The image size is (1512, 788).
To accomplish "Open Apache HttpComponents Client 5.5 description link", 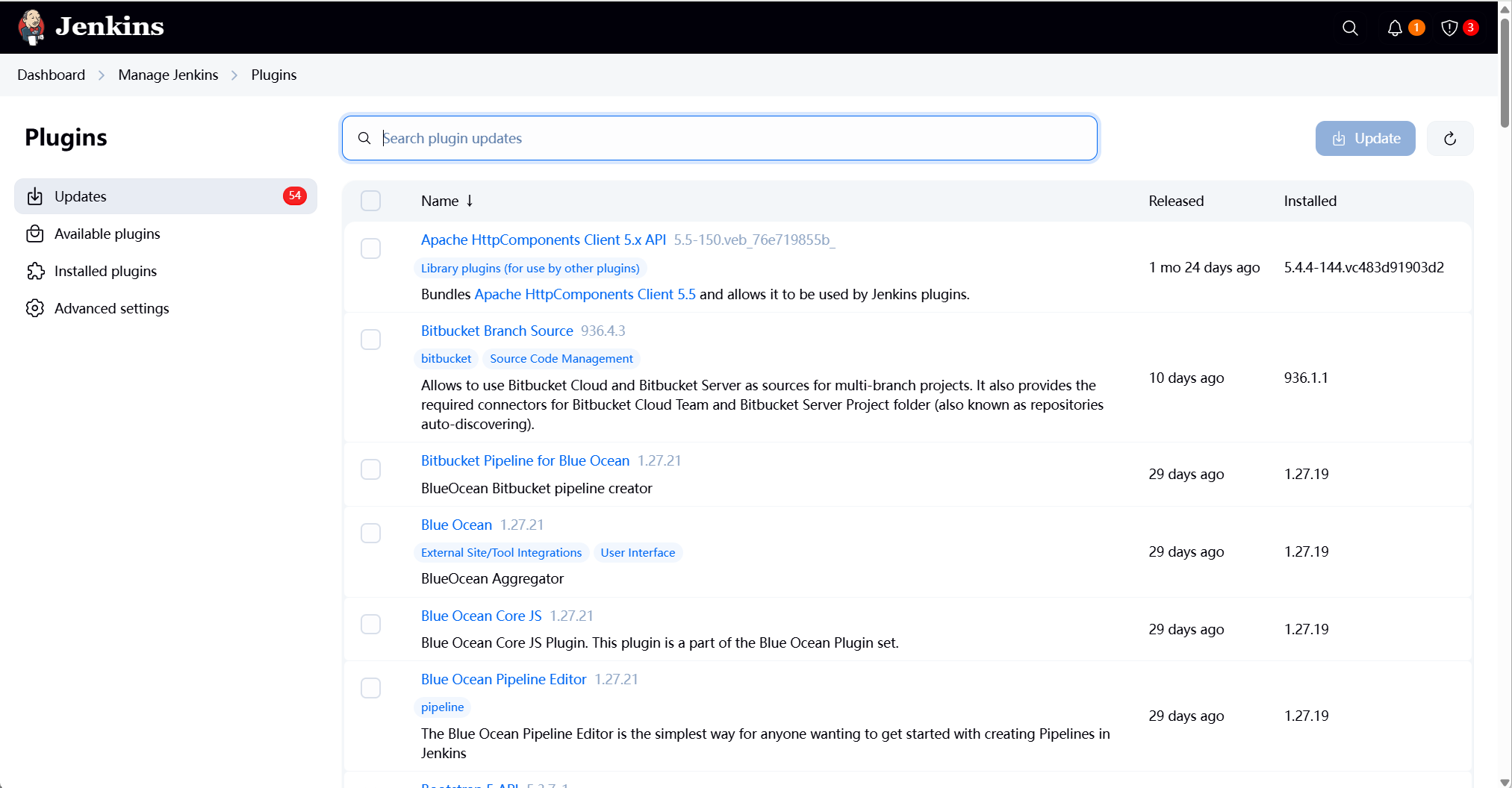I will [x=585, y=294].
